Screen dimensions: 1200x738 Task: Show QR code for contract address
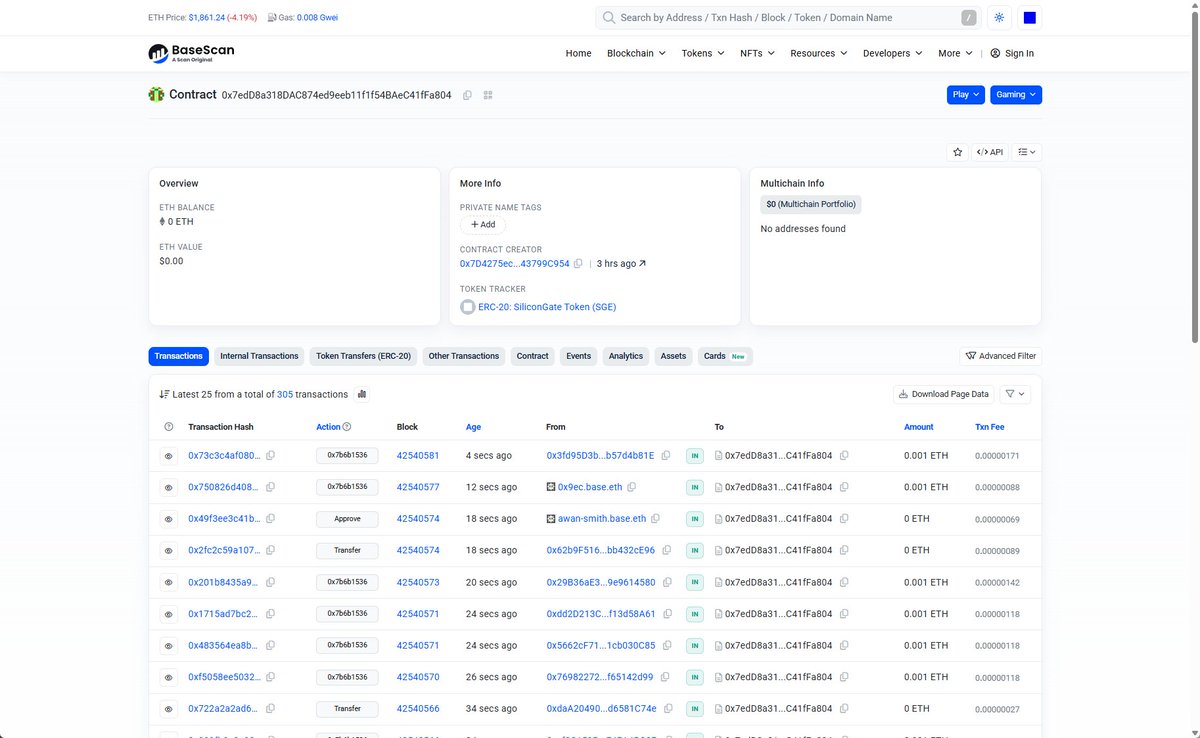488,95
